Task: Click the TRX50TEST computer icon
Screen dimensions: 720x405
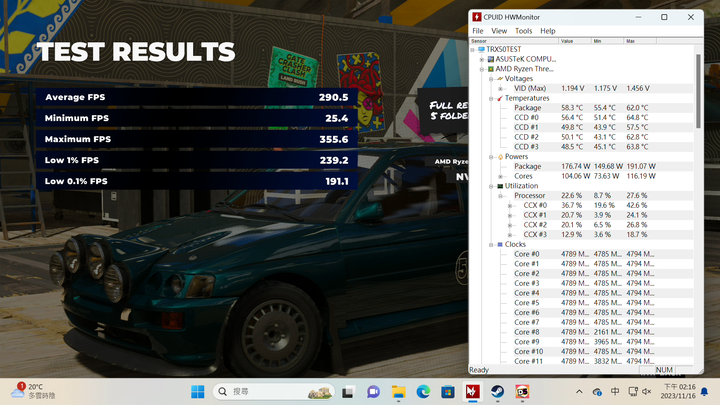Action: [x=481, y=49]
